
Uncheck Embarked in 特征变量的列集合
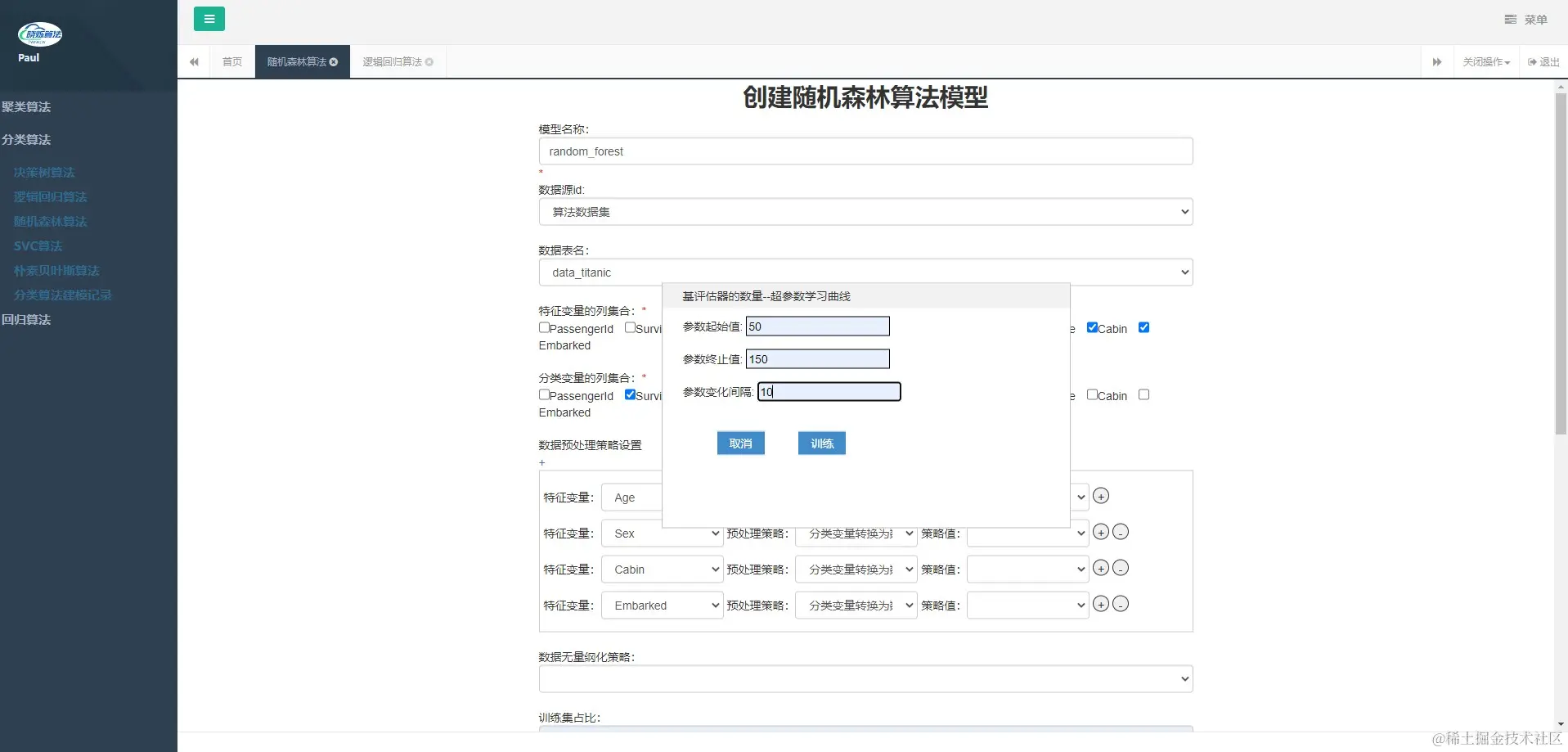tap(1143, 327)
